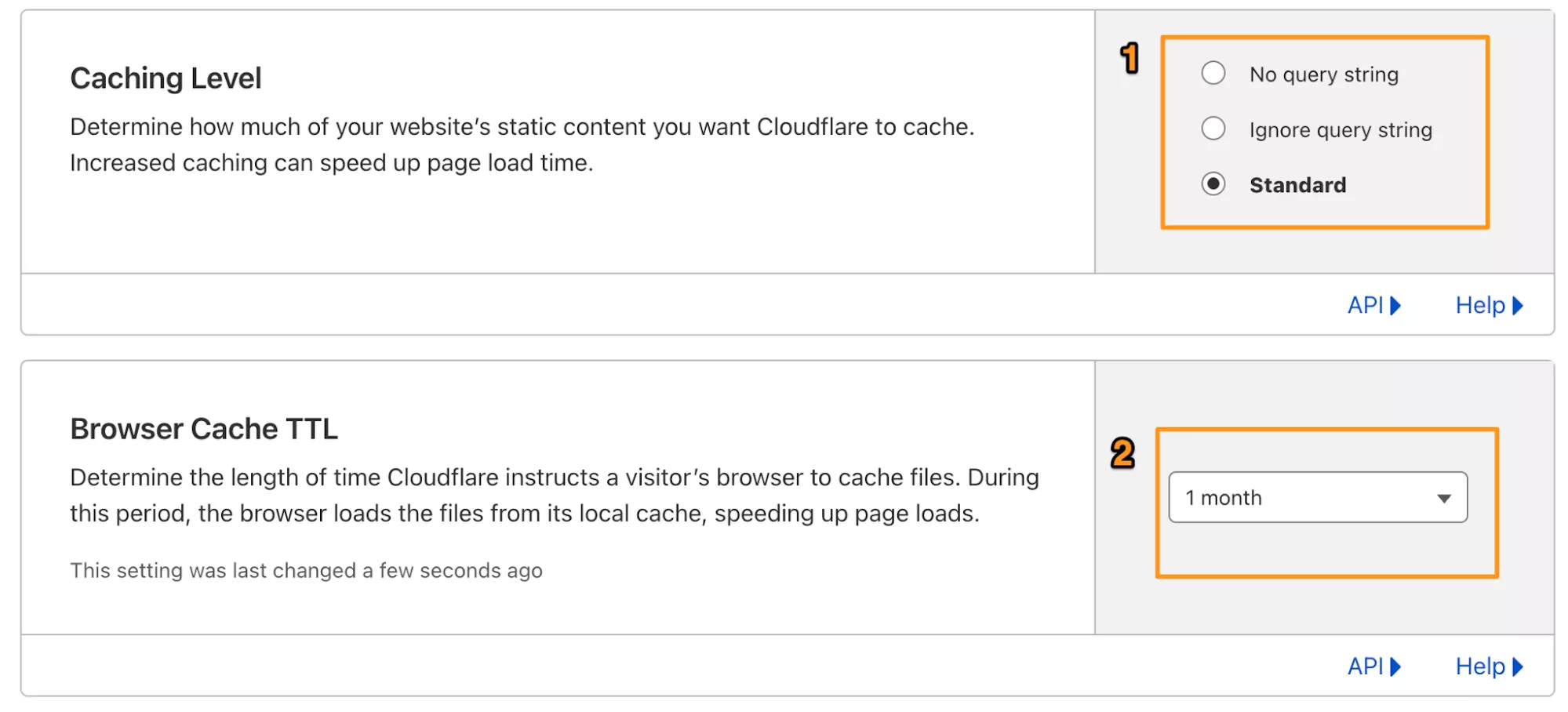Click the empty radio circle next to No query string
Viewport: 1568px width, 712px height.
click(x=1214, y=74)
